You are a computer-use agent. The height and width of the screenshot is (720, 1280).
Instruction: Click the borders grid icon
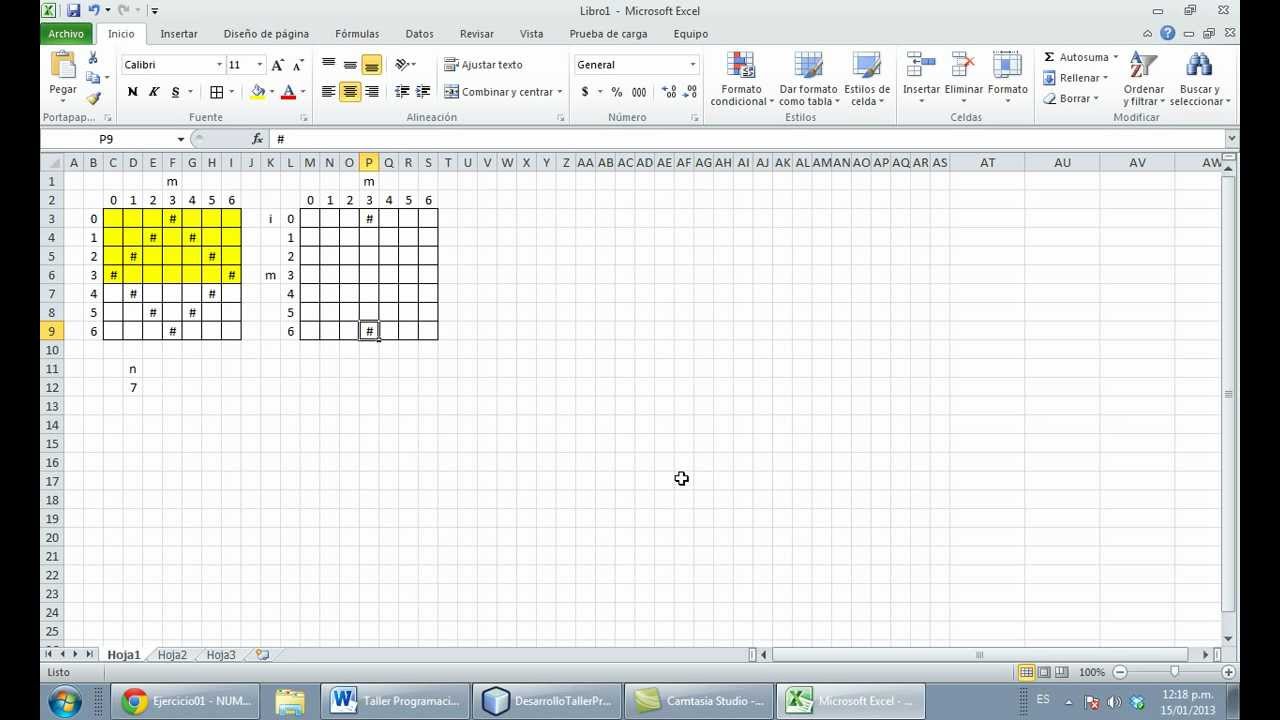(216, 92)
